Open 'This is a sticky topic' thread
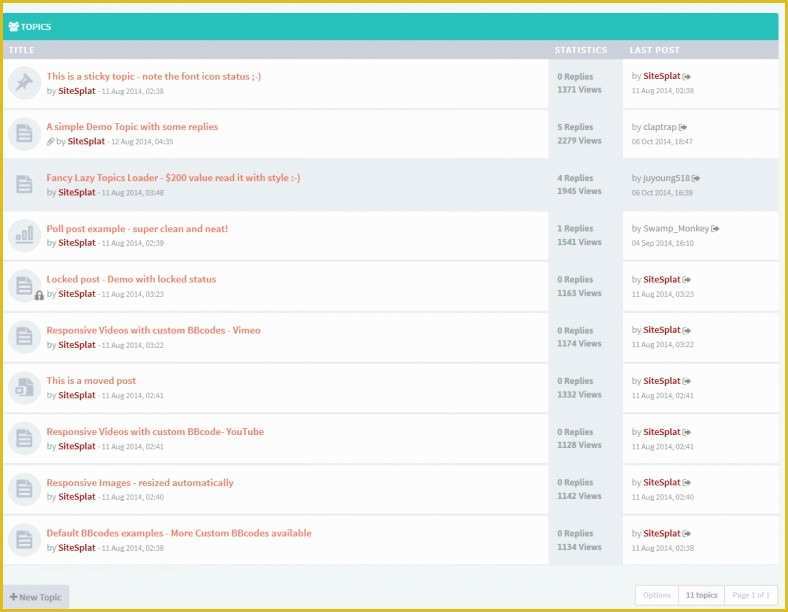788x612 pixels. pyautogui.click(x=154, y=76)
